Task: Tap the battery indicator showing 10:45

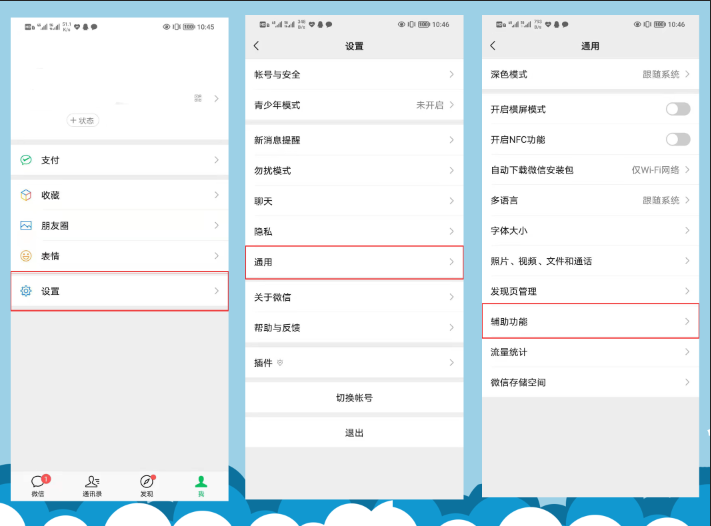Action: pyautogui.click(x=189, y=27)
